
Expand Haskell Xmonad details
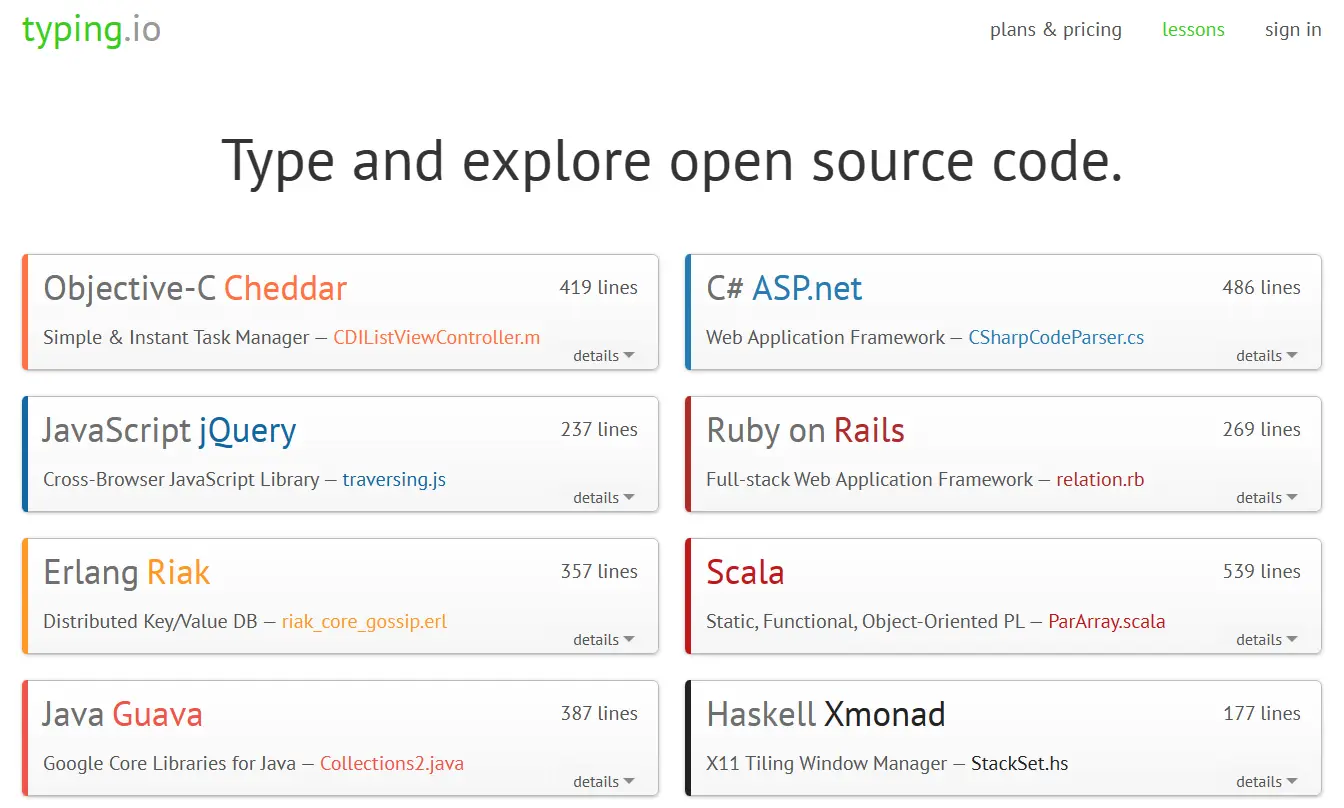[1266, 782]
